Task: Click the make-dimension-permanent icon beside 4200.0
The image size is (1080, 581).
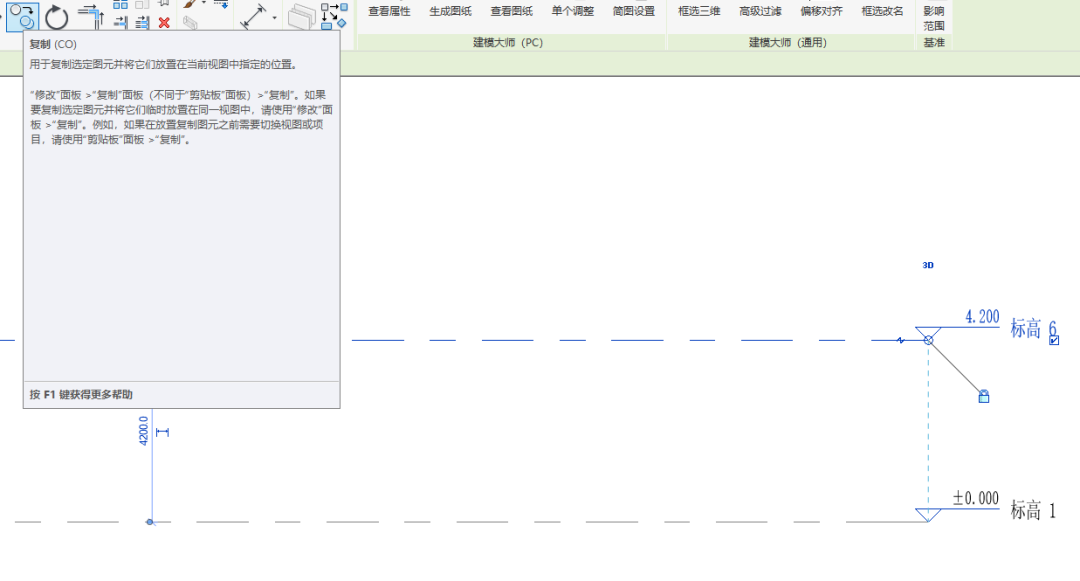Action: point(163,432)
